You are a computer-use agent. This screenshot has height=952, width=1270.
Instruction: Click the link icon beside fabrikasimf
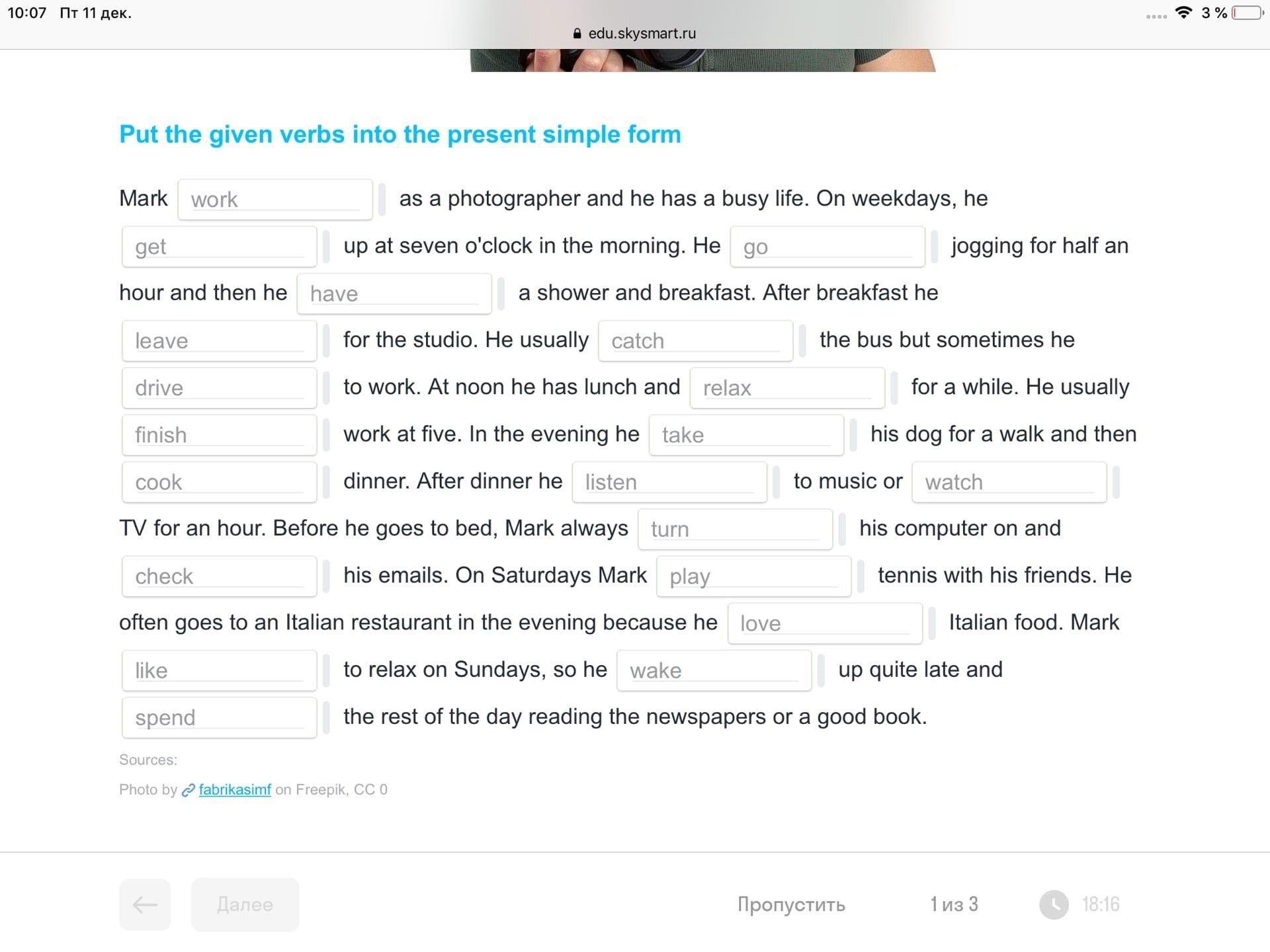189,790
